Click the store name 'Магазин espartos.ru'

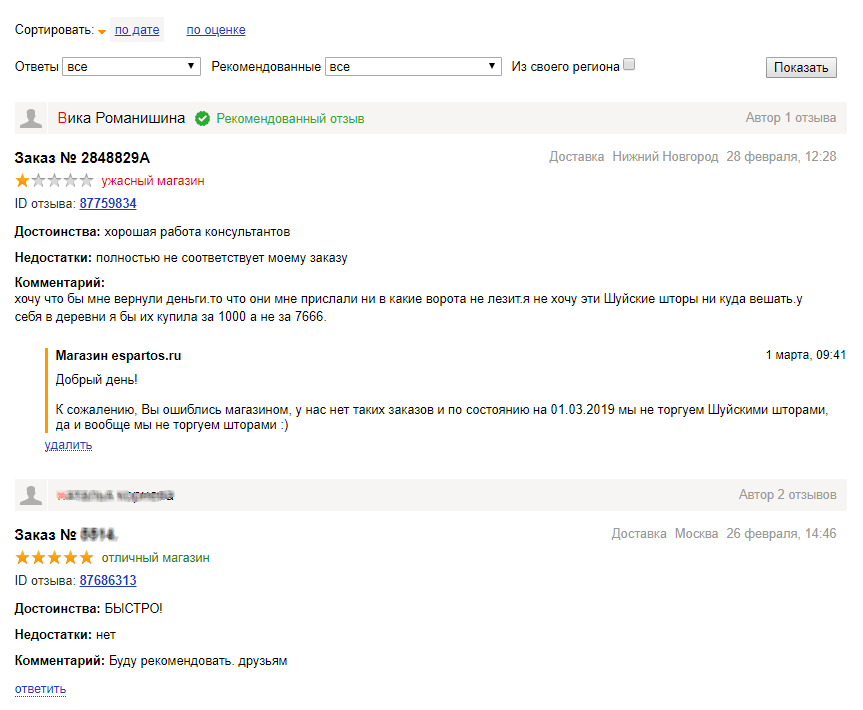(x=118, y=356)
